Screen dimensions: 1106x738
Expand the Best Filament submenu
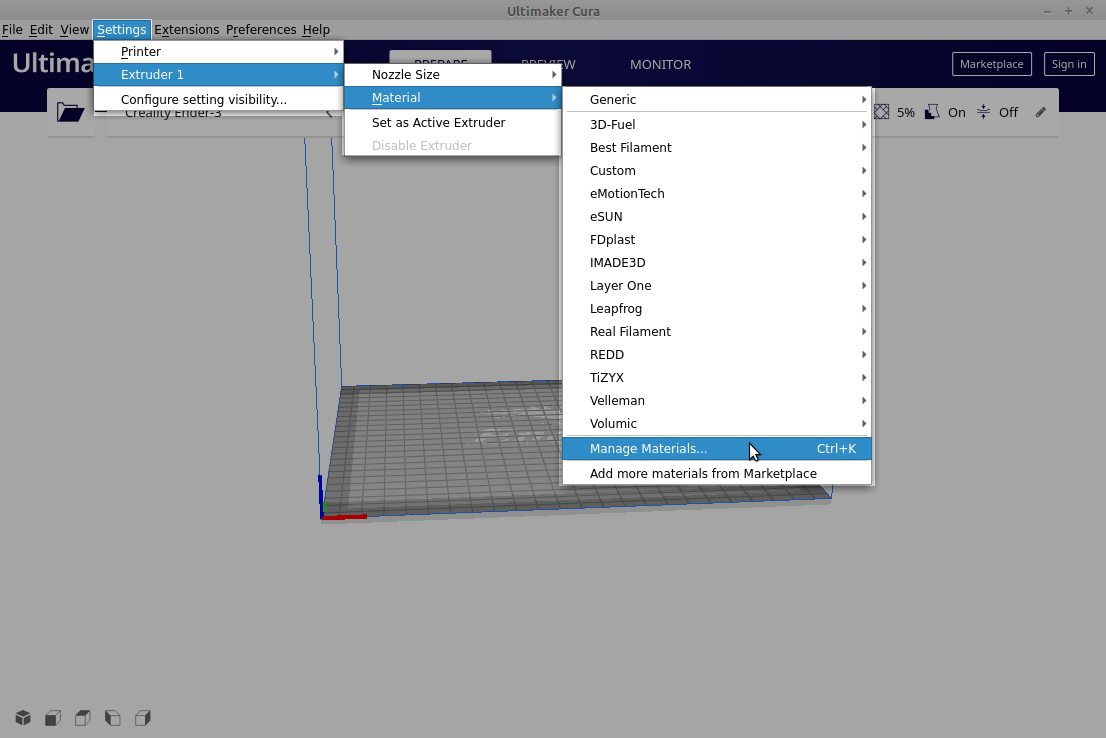(717, 147)
